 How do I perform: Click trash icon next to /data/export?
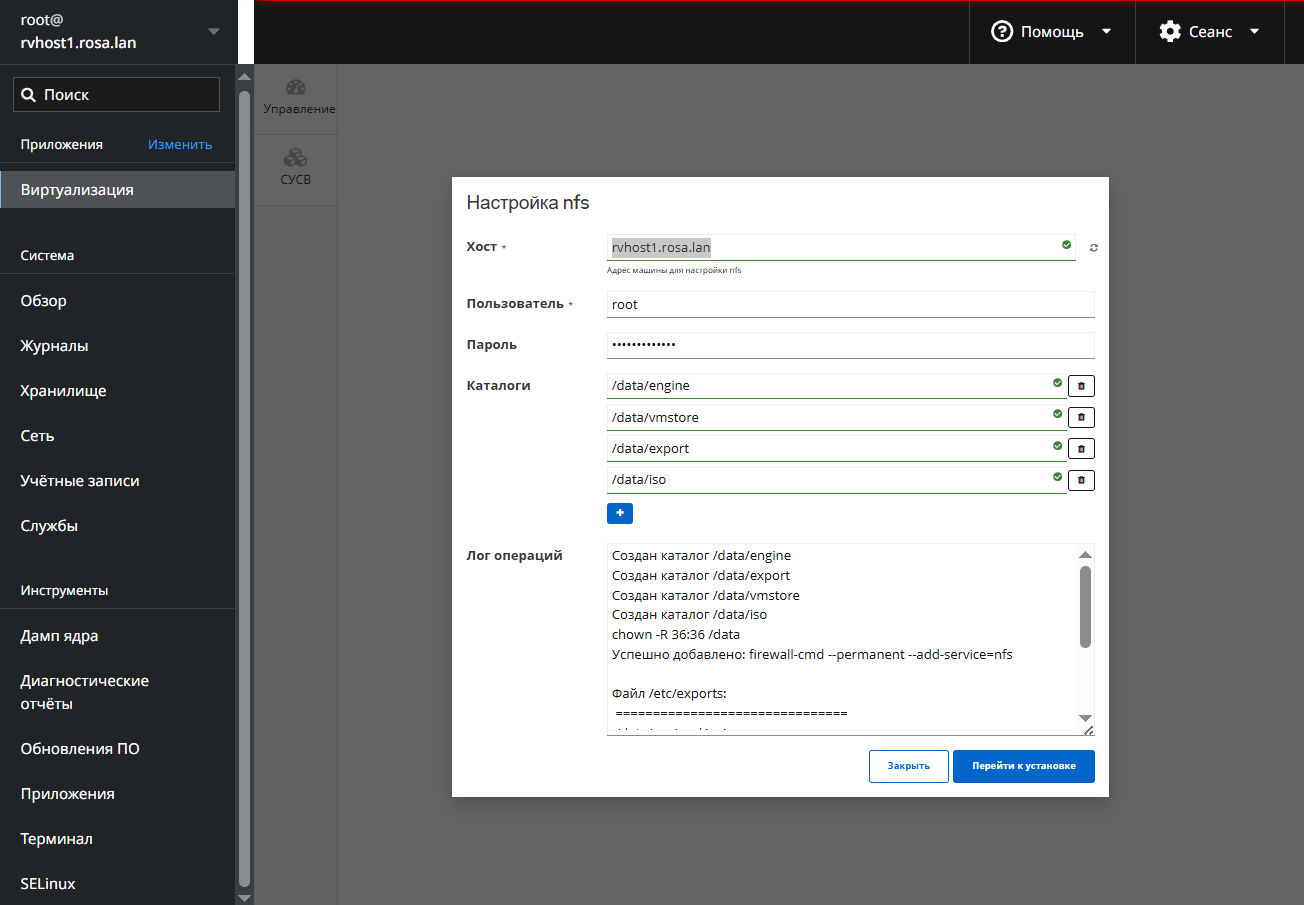tap(1081, 449)
